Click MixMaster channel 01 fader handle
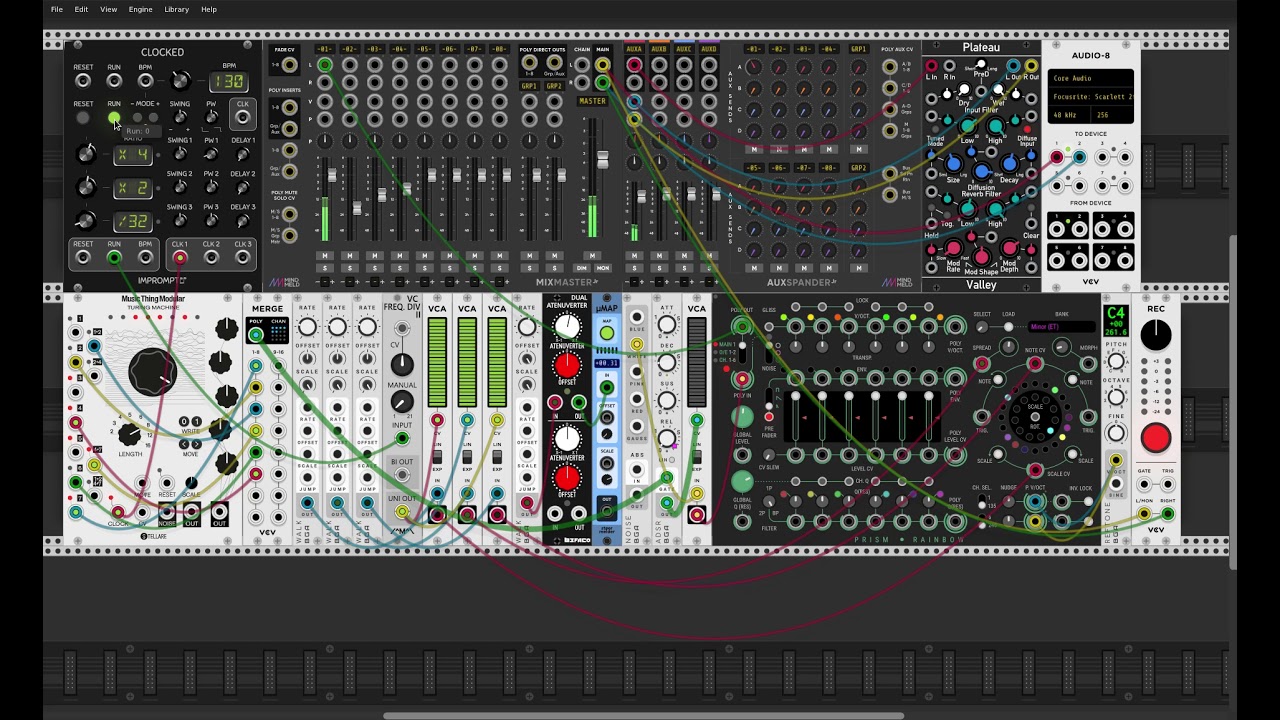Screen dimensions: 1280x720 (x=332, y=177)
